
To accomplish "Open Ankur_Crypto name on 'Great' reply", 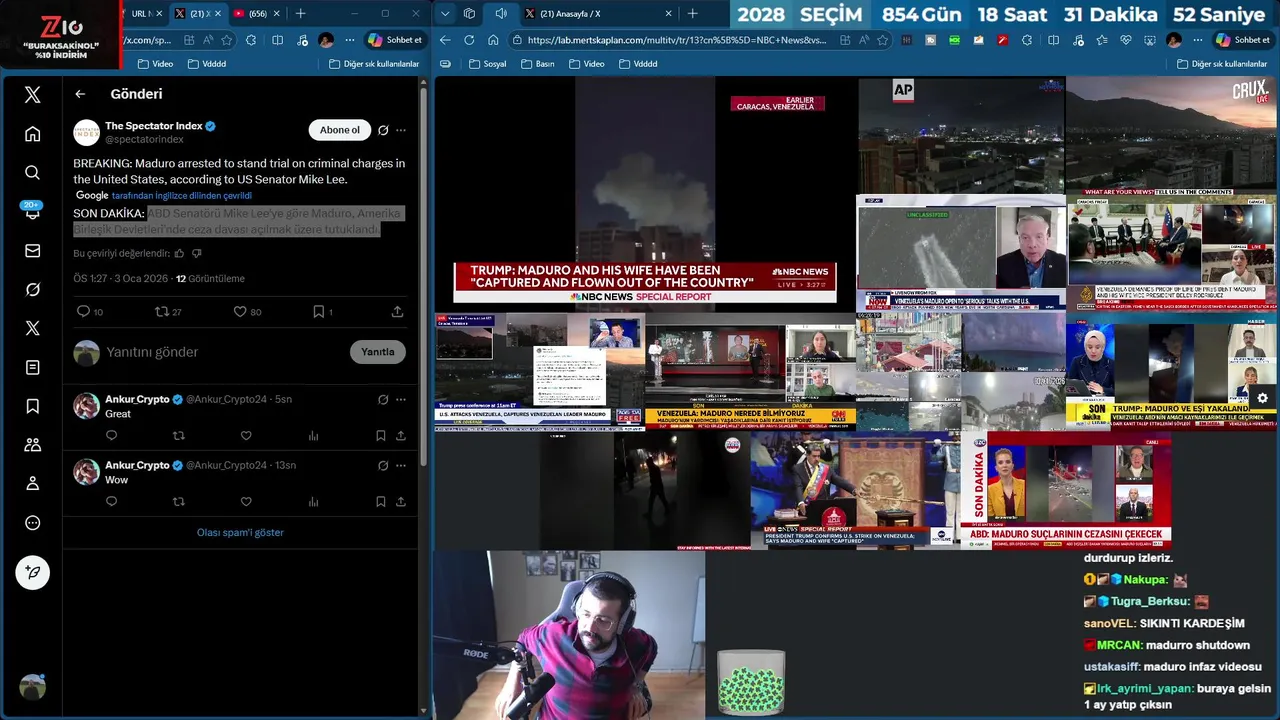I will point(137,399).
